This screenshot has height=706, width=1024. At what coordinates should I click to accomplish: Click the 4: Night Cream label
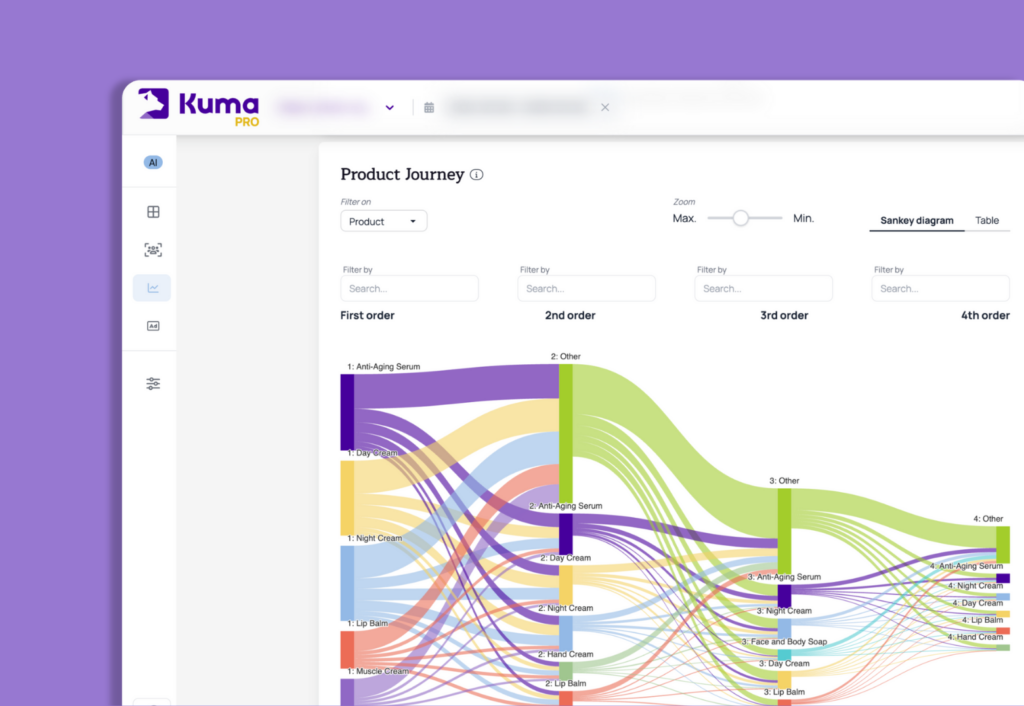pyautogui.click(x=975, y=586)
